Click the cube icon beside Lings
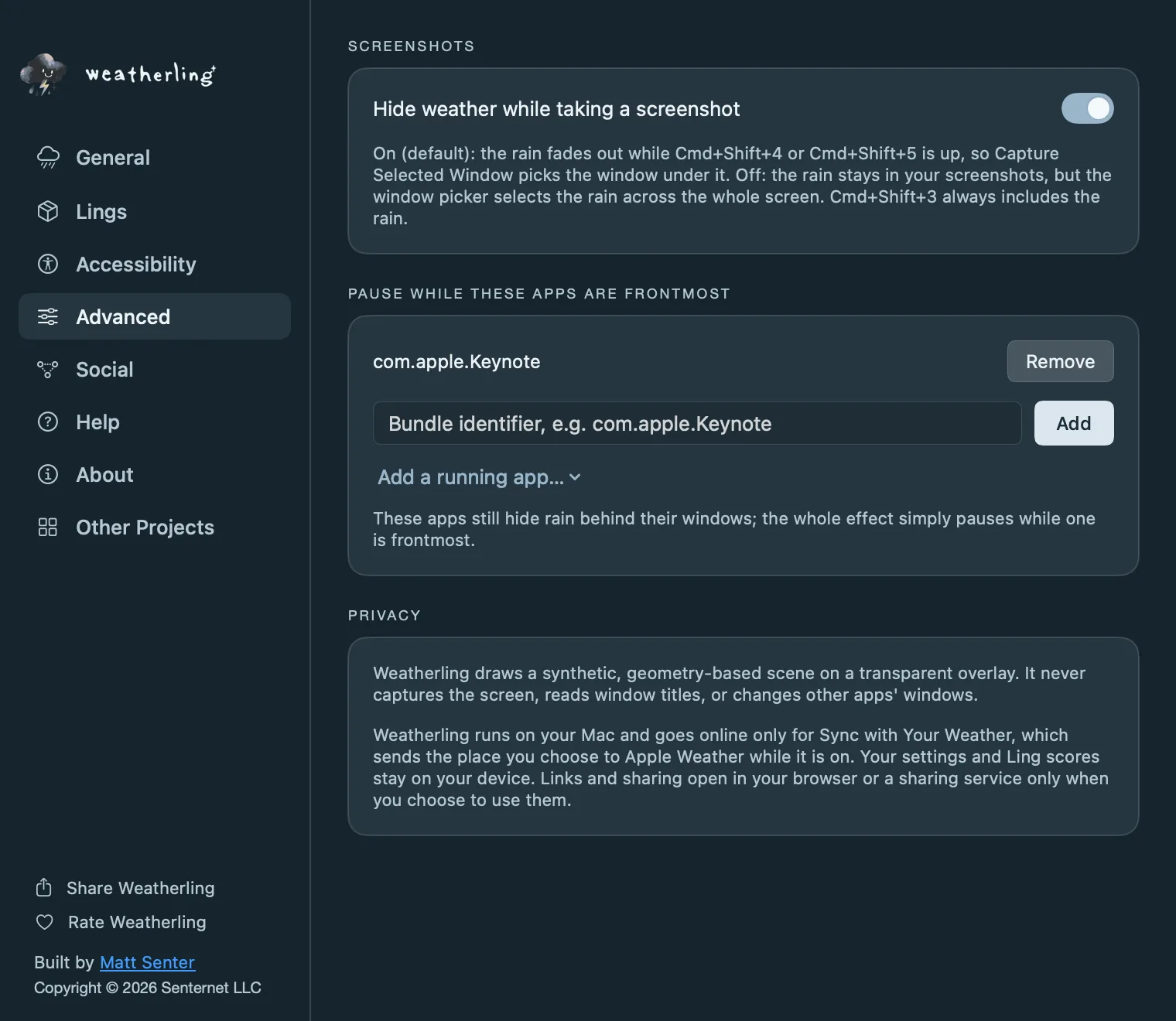The width and height of the screenshot is (1176, 1021). 48,211
